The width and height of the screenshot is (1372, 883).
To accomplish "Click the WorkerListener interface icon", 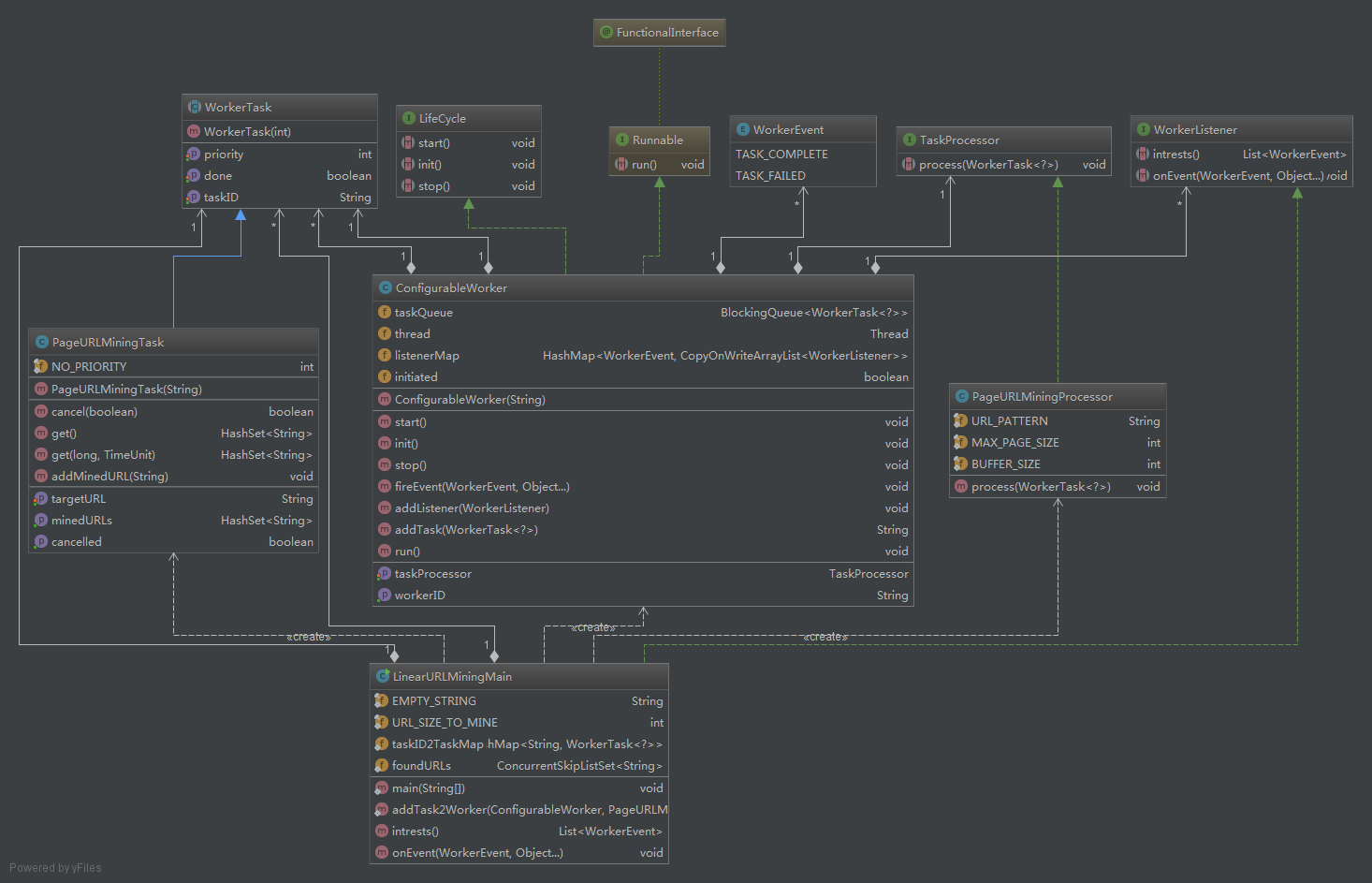I will pyautogui.click(x=1144, y=129).
